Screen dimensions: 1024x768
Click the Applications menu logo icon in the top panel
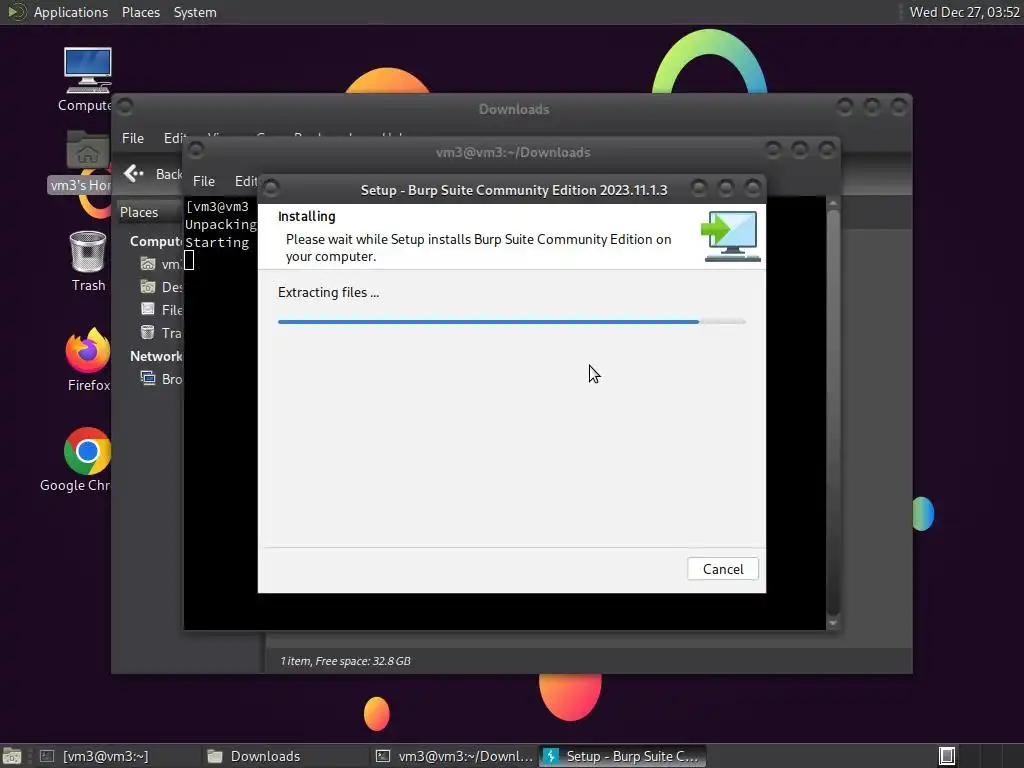click(x=16, y=12)
